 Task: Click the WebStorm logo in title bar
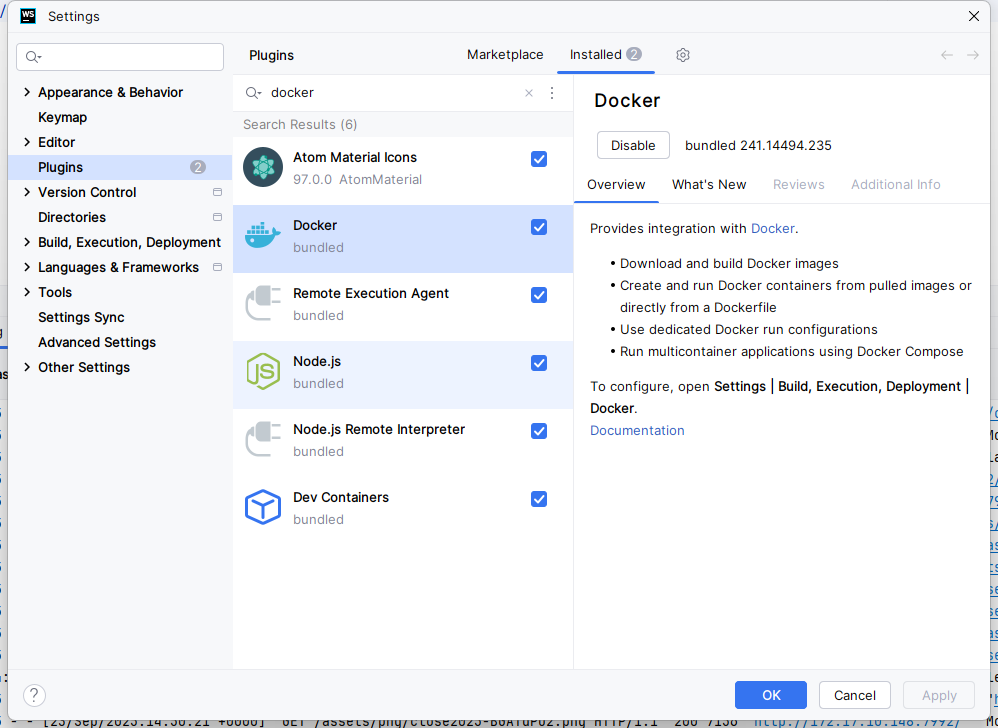(x=28, y=16)
